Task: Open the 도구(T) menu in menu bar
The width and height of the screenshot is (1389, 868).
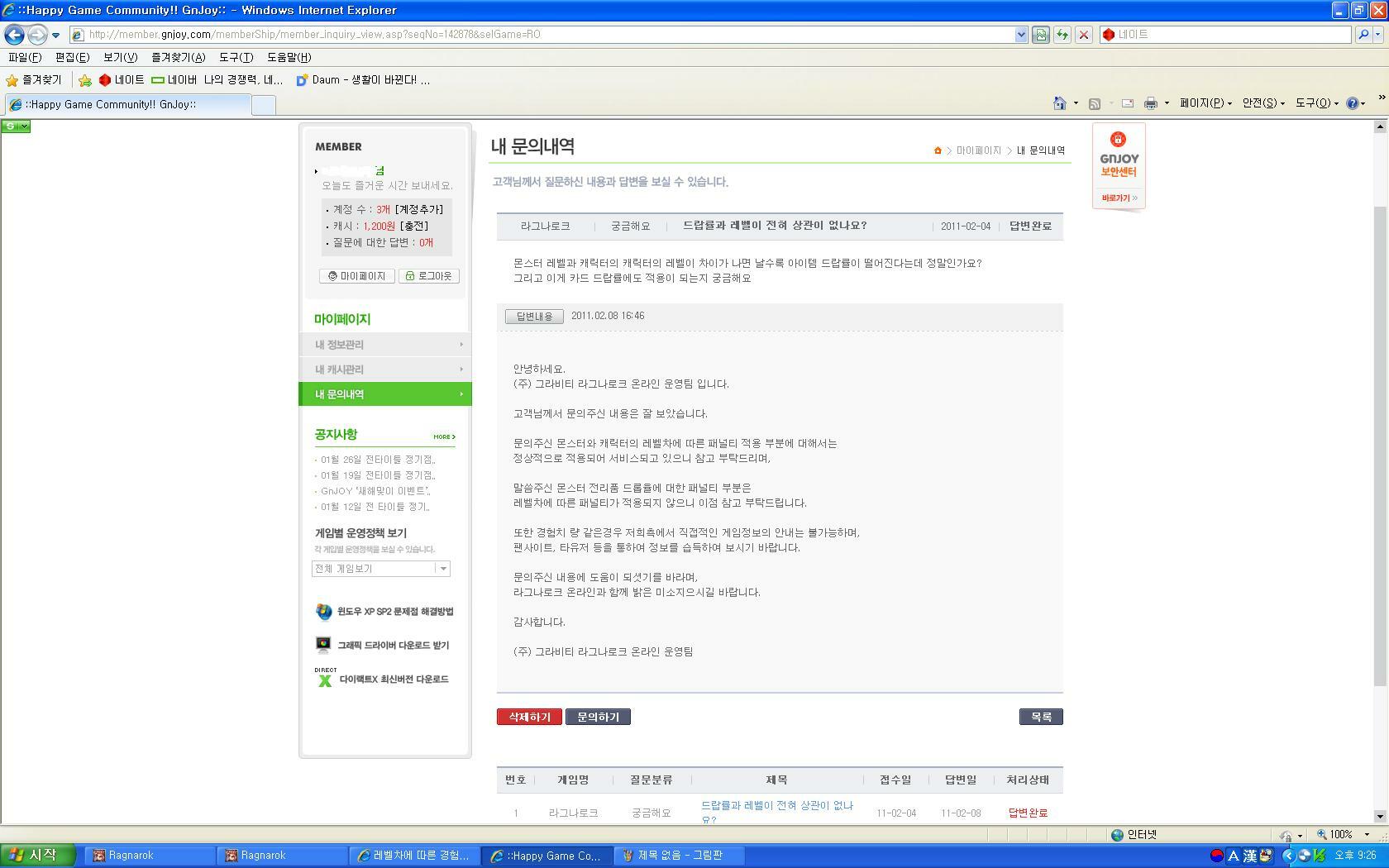Action: pos(236,57)
